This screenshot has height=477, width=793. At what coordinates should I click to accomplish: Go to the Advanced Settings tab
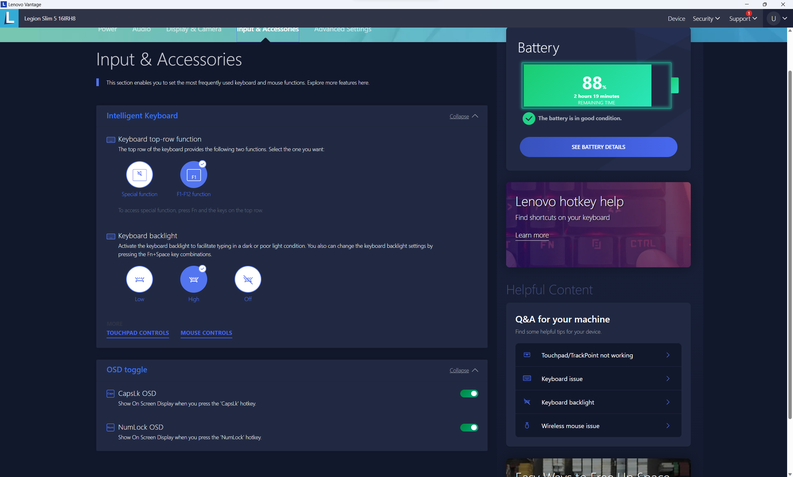coord(343,30)
